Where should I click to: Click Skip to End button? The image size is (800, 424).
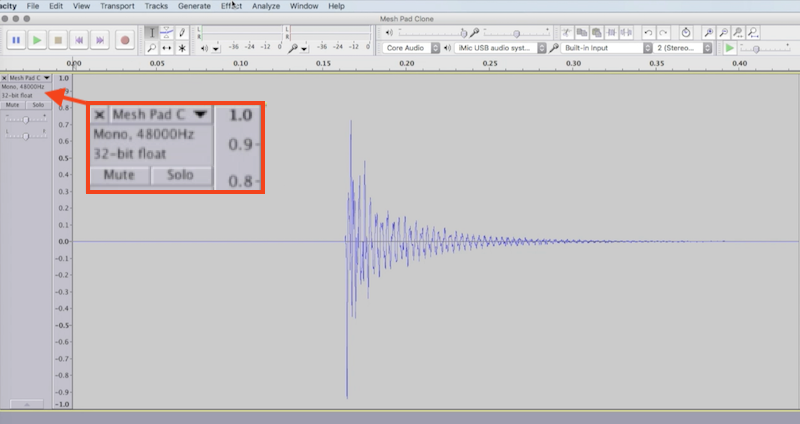102,40
